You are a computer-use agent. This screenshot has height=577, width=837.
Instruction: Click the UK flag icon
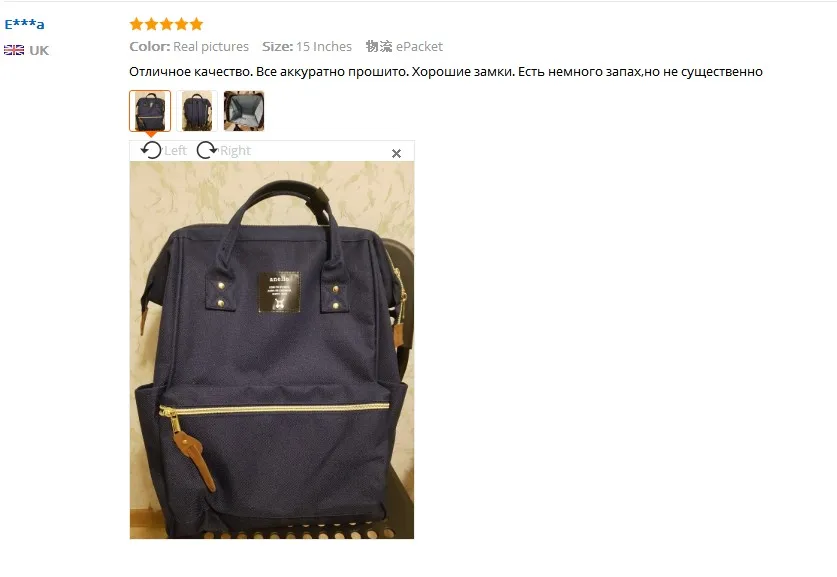[14, 50]
